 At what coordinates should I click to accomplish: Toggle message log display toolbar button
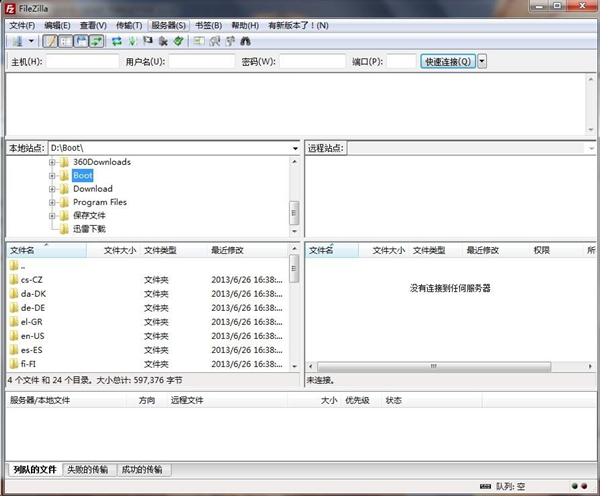50,41
